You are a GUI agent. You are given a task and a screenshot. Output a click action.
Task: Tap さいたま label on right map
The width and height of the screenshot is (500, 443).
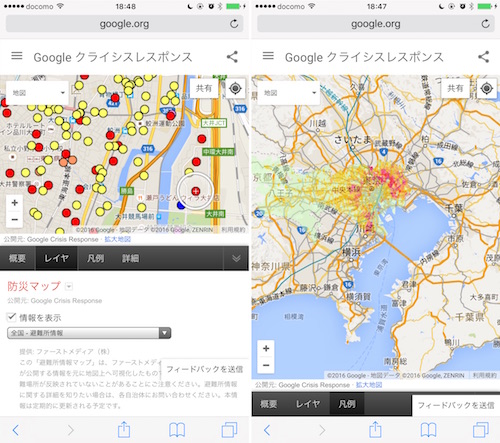(x=353, y=139)
